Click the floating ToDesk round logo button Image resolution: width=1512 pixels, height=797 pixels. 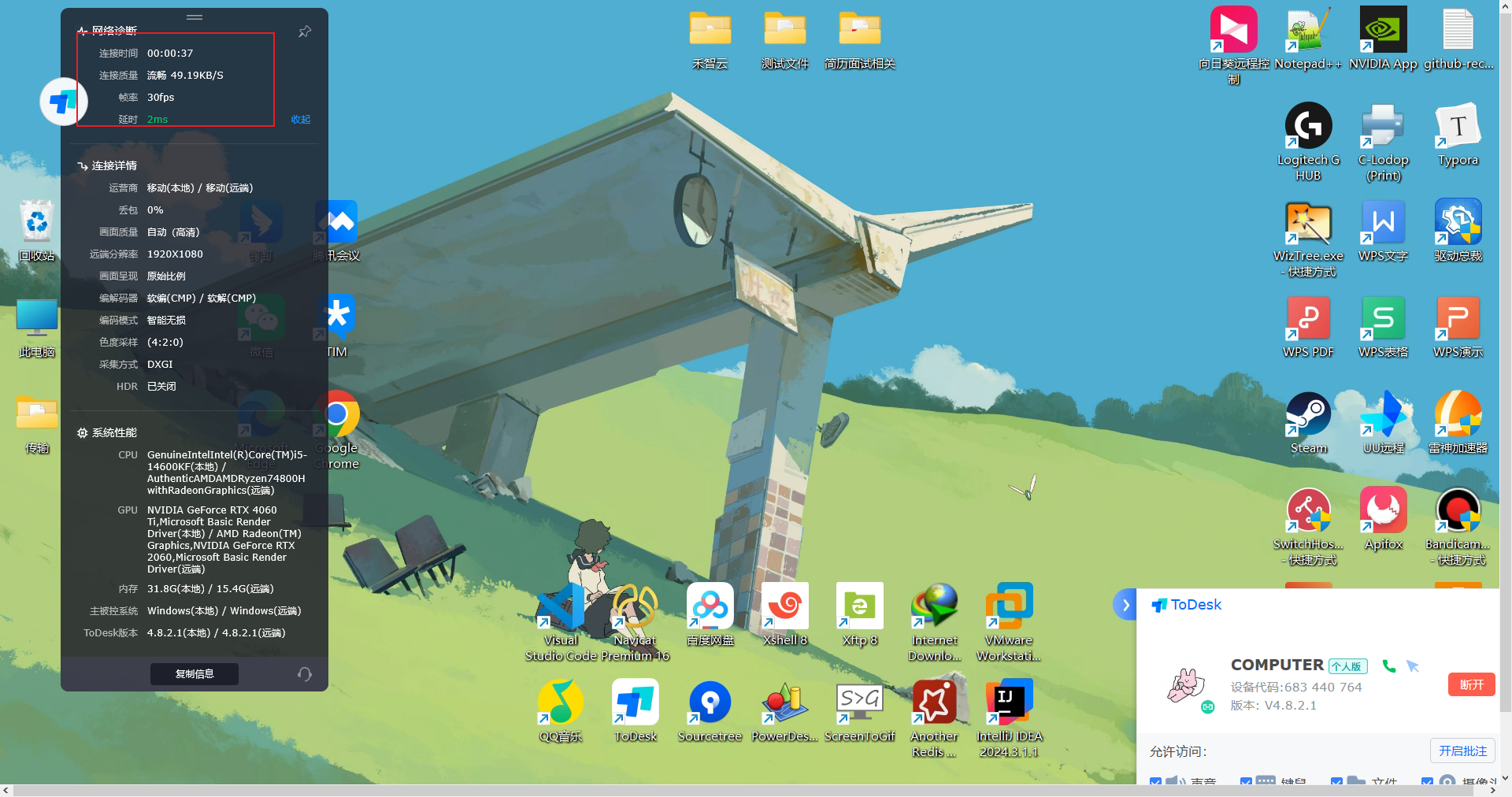pos(62,102)
